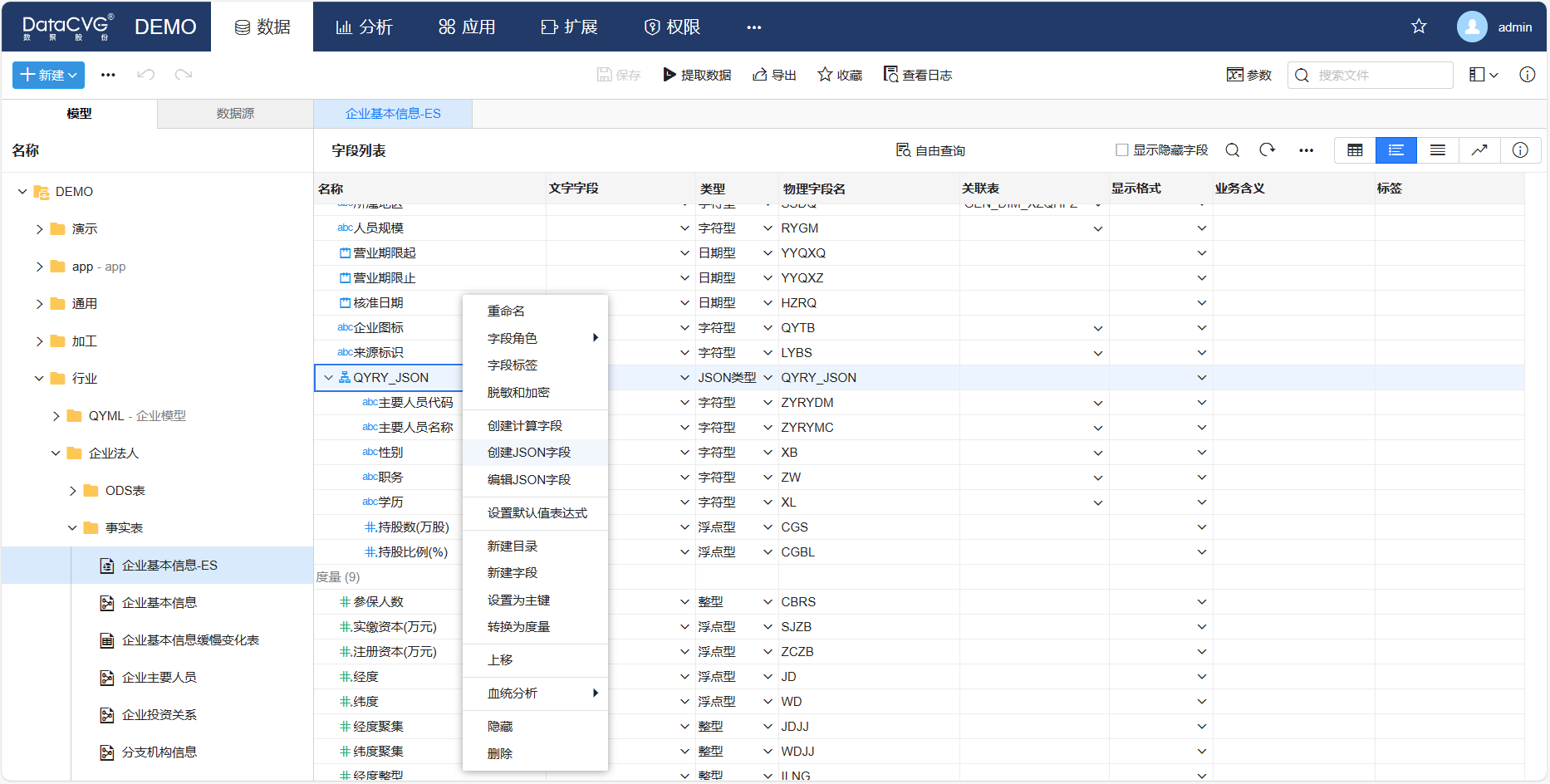1550x784 pixels.
Task: Click the redo arrow icon
Action: click(184, 75)
